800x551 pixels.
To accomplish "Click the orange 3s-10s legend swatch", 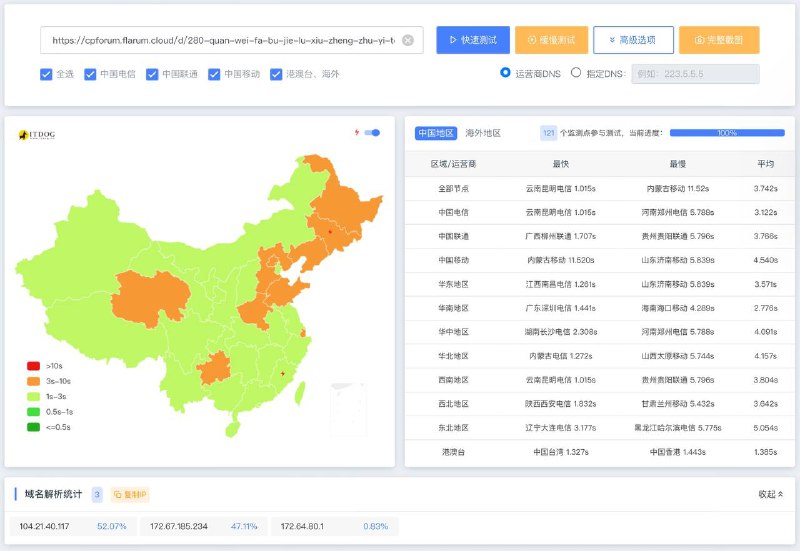I will click(x=33, y=381).
